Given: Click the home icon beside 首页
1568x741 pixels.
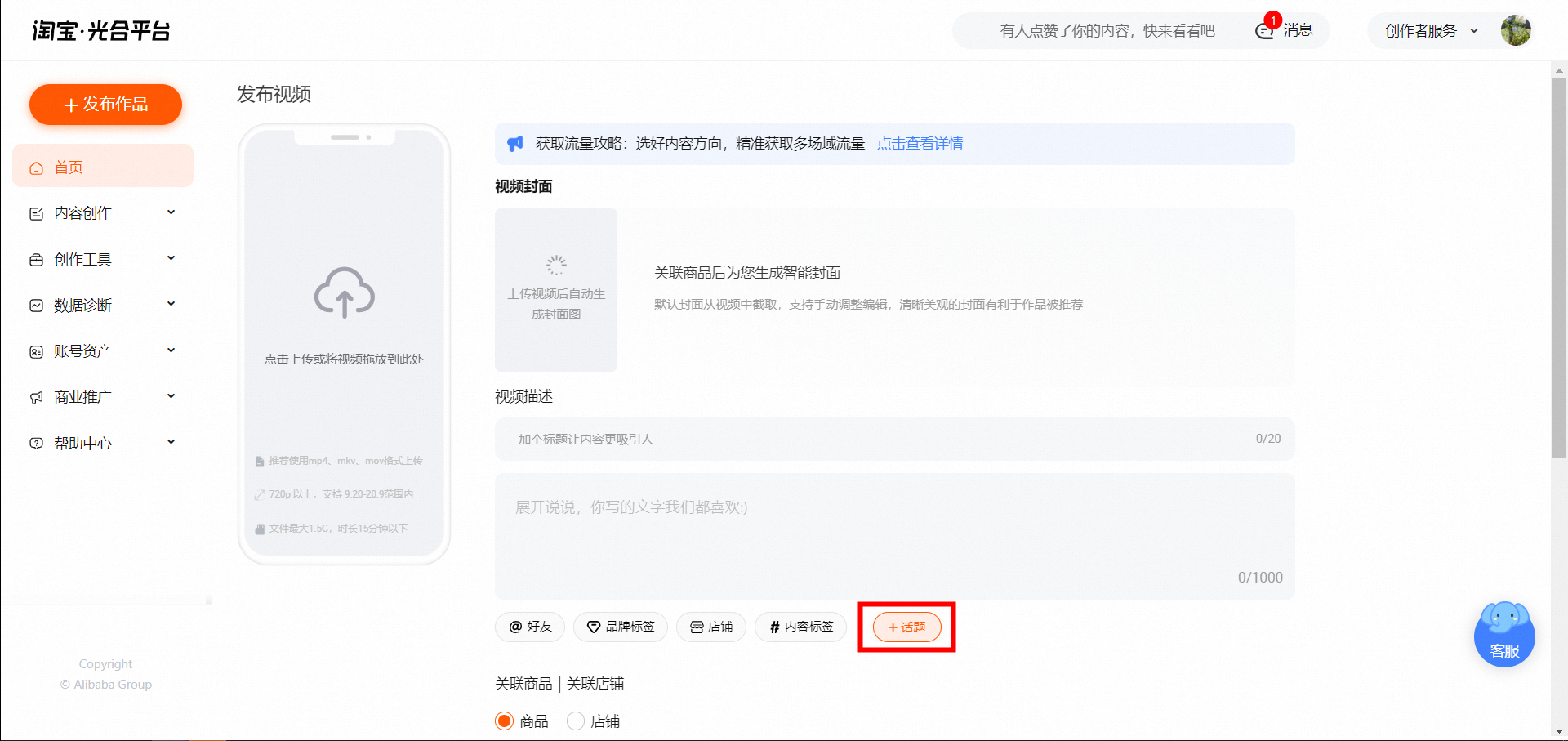Looking at the screenshot, I should pyautogui.click(x=36, y=167).
